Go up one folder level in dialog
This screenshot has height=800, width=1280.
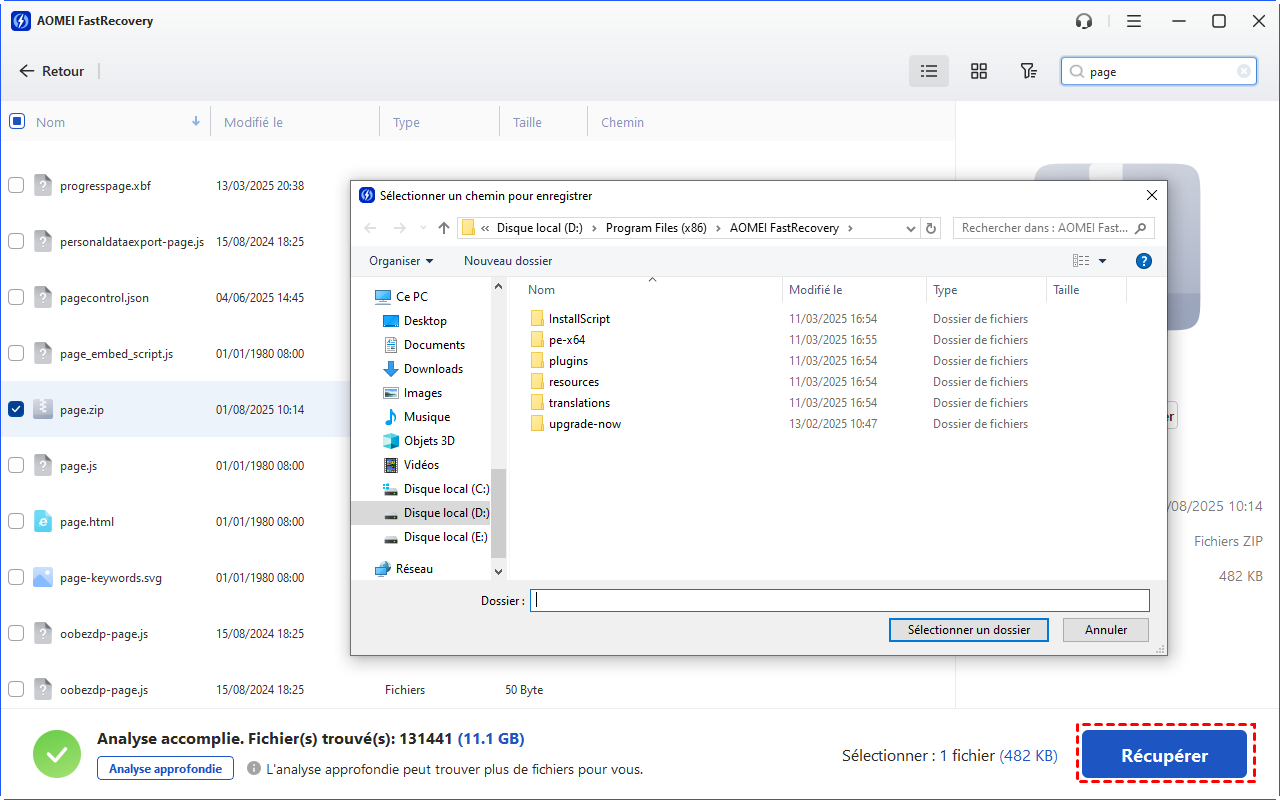[x=444, y=228]
